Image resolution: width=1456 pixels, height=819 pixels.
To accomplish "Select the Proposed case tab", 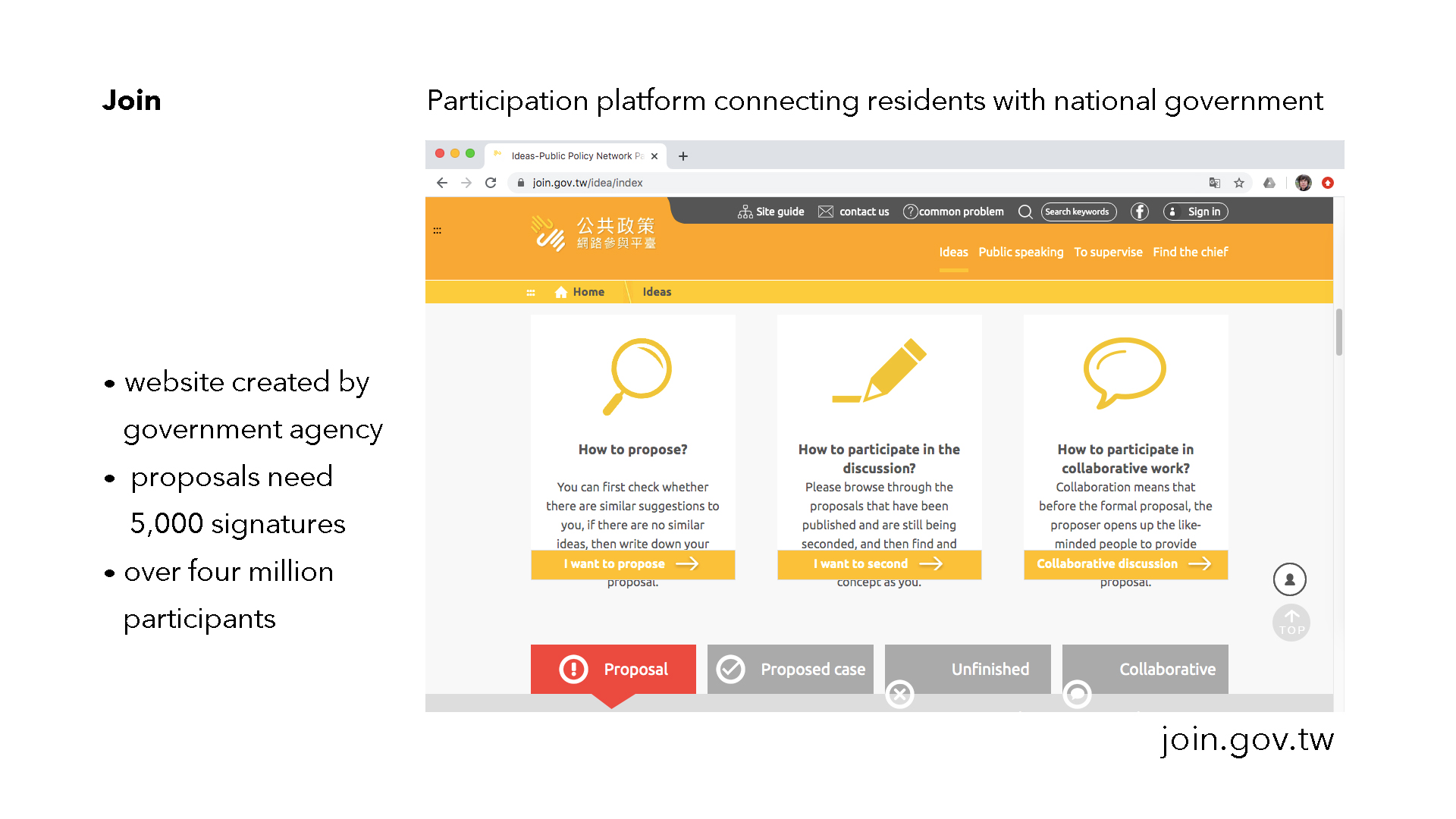I will click(x=790, y=669).
